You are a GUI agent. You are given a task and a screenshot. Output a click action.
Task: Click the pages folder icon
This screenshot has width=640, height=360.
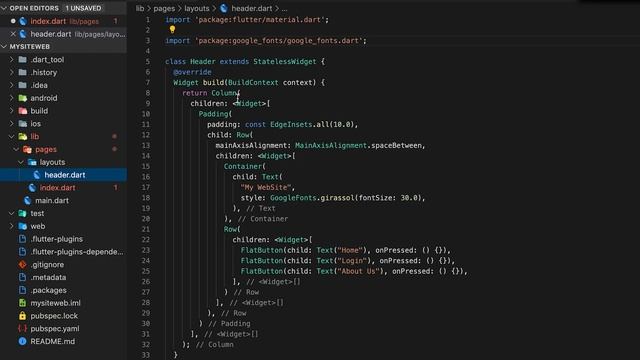pos(27,149)
